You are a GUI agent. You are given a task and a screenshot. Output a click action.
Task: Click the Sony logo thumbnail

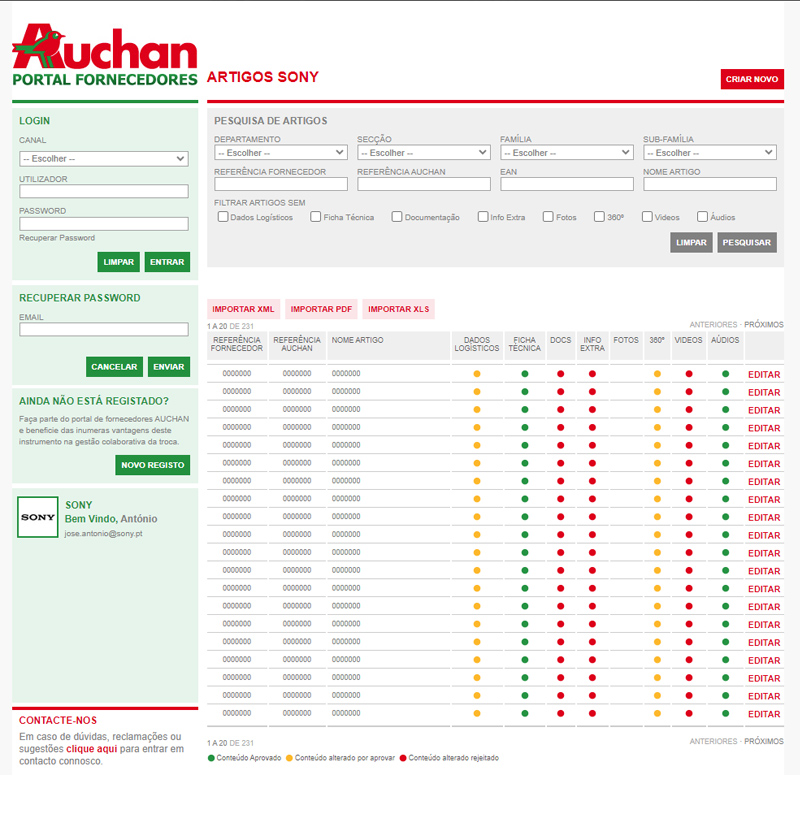coord(38,517)
